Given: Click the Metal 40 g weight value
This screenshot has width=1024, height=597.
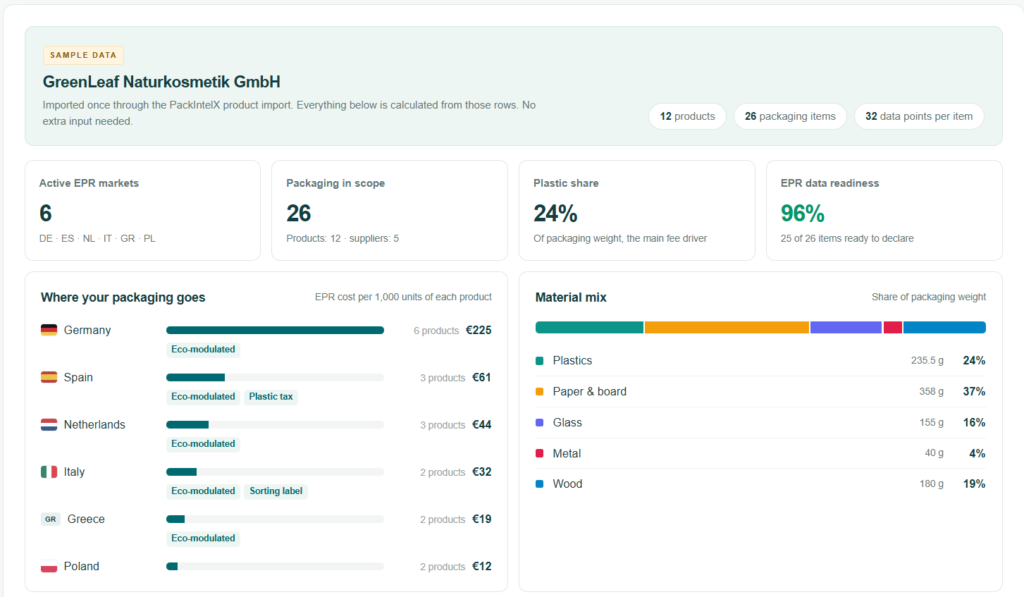Looking at the screenshot, I should (x=934, y=453).
